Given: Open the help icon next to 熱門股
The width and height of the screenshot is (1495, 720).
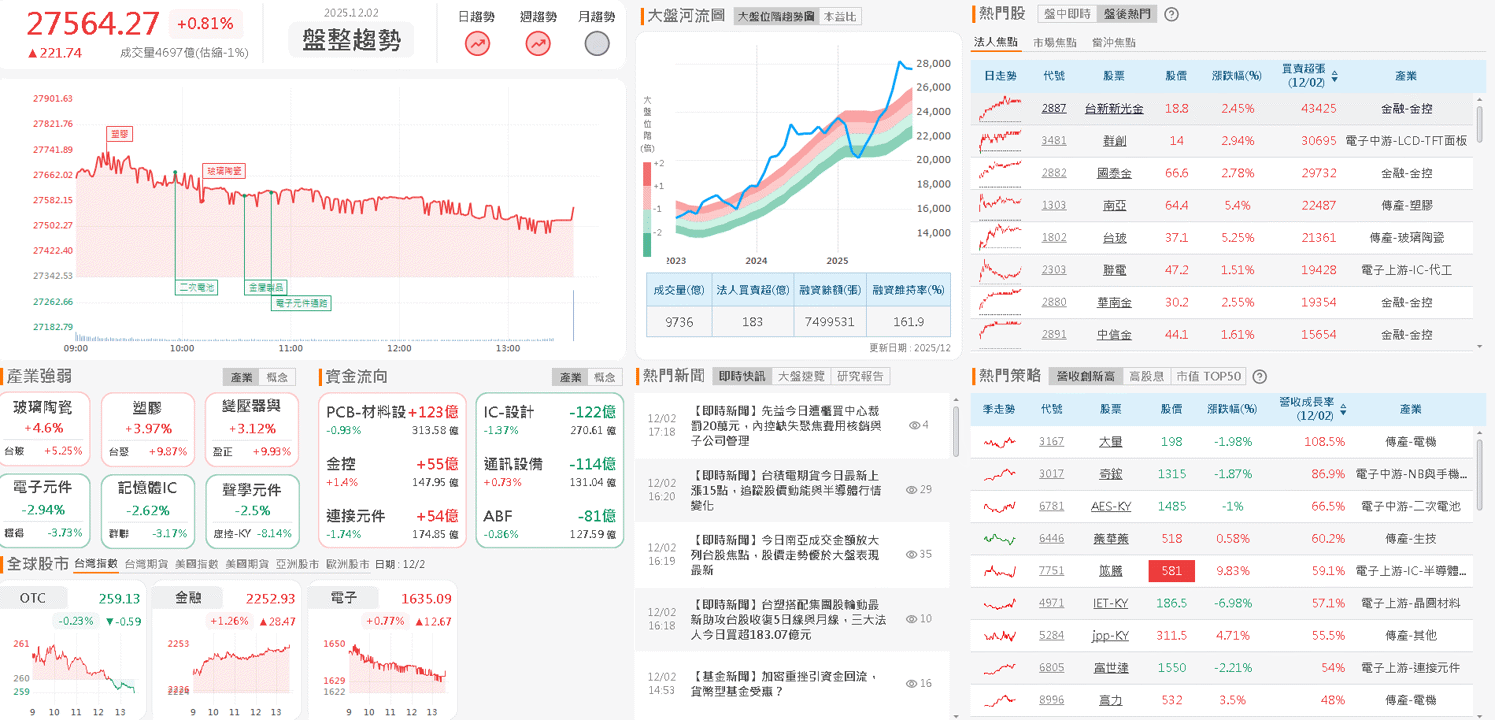Looking at the screenshot, I should click(1172, 14).
